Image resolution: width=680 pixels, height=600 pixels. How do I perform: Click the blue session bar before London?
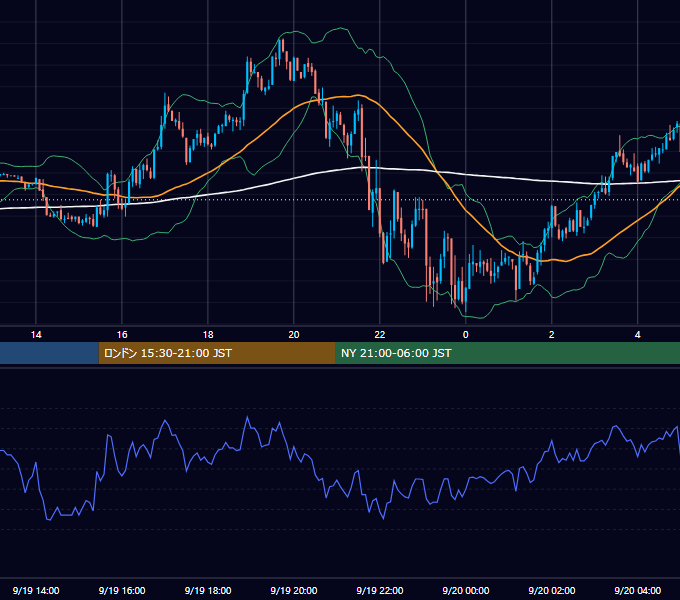(x=49, y=353)
